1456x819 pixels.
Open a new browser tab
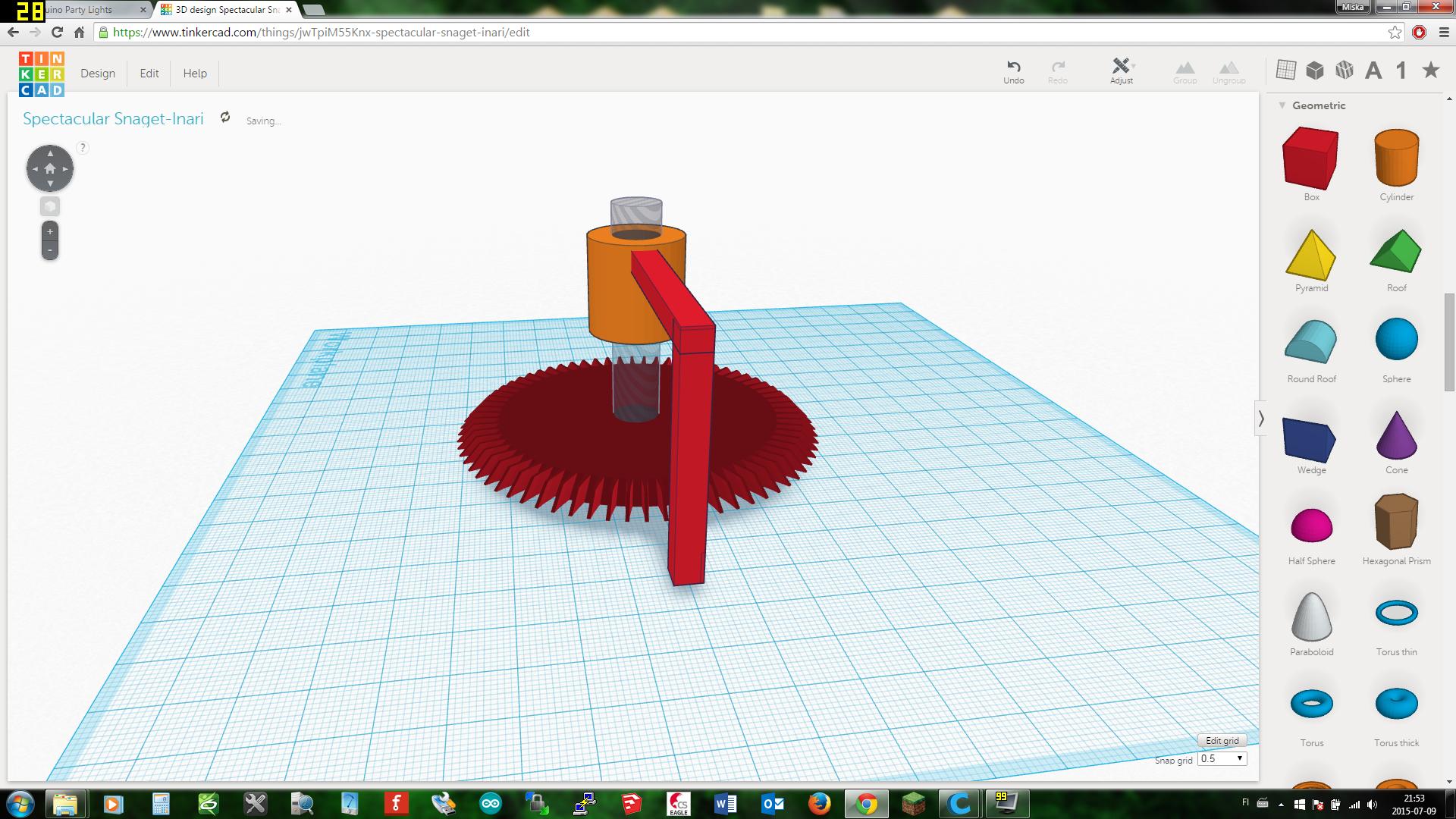click(312, 10)
